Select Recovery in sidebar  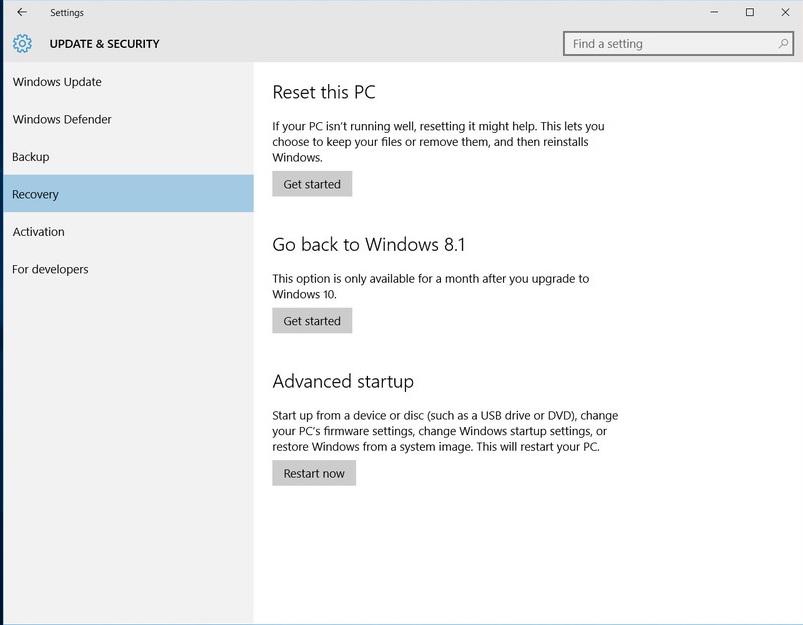click(x=128, y=194)
